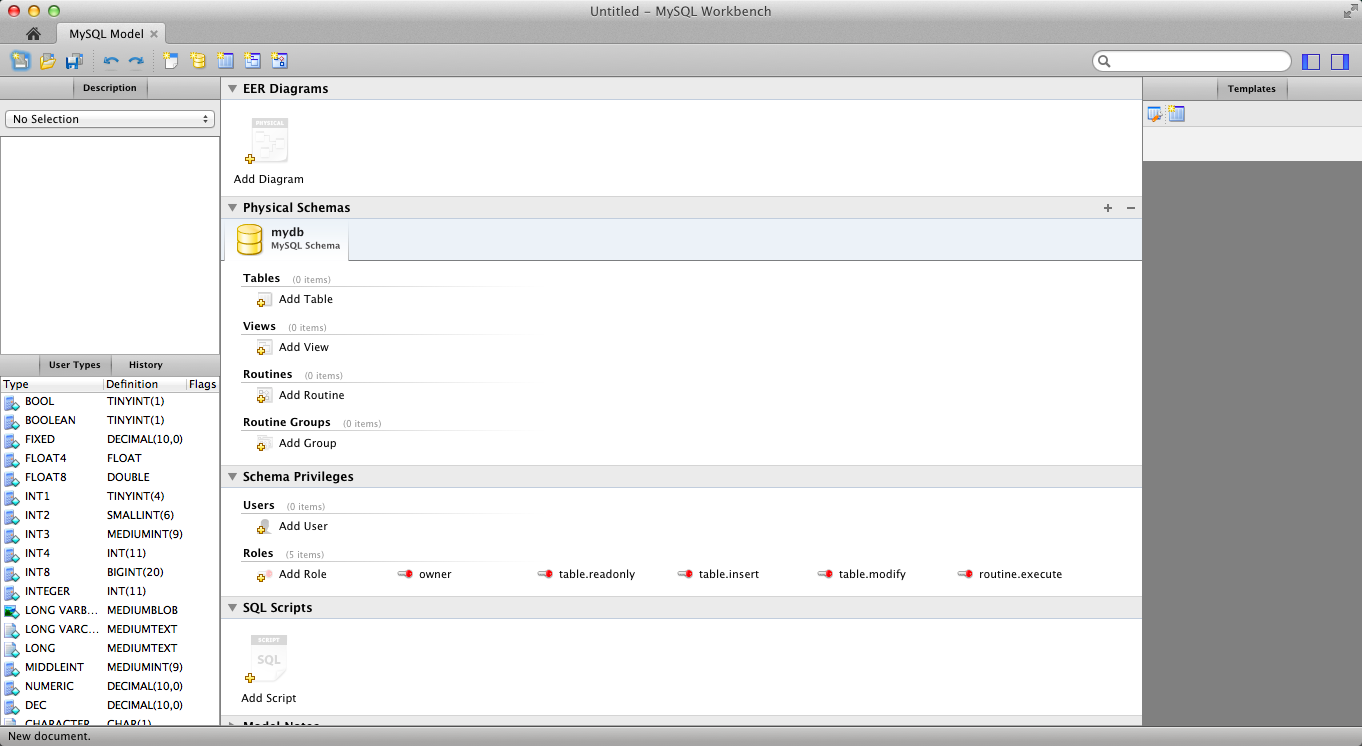Click the Add Script icon
Screen dimensions: 1362x746
coord(268,660)
